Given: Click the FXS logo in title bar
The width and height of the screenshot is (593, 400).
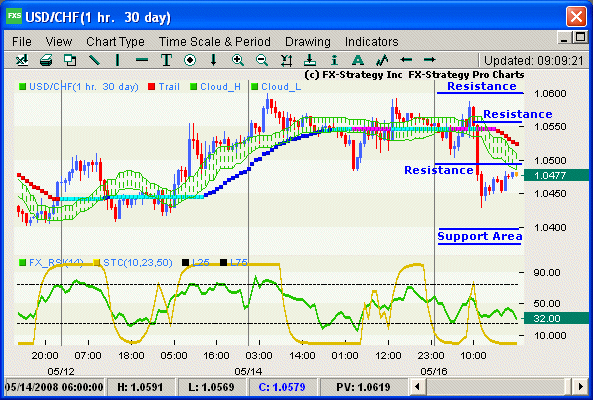Looking at the screenshot, I should point(14,16).
